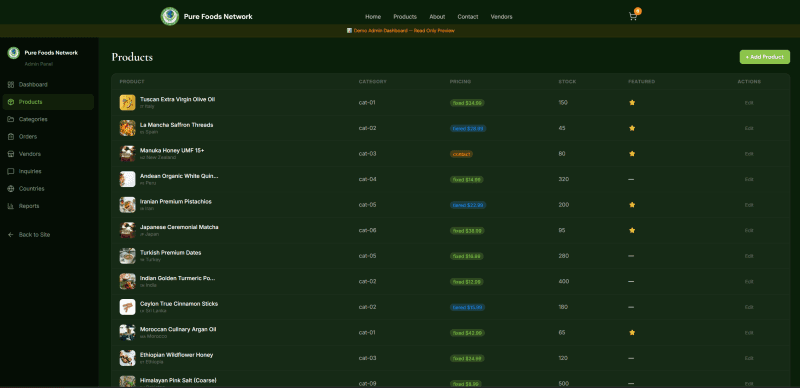Screen dimensions: 800x388
Task: Toggle featured star for Japanese Ceremonial Matcha
Action: pos(632,230)
